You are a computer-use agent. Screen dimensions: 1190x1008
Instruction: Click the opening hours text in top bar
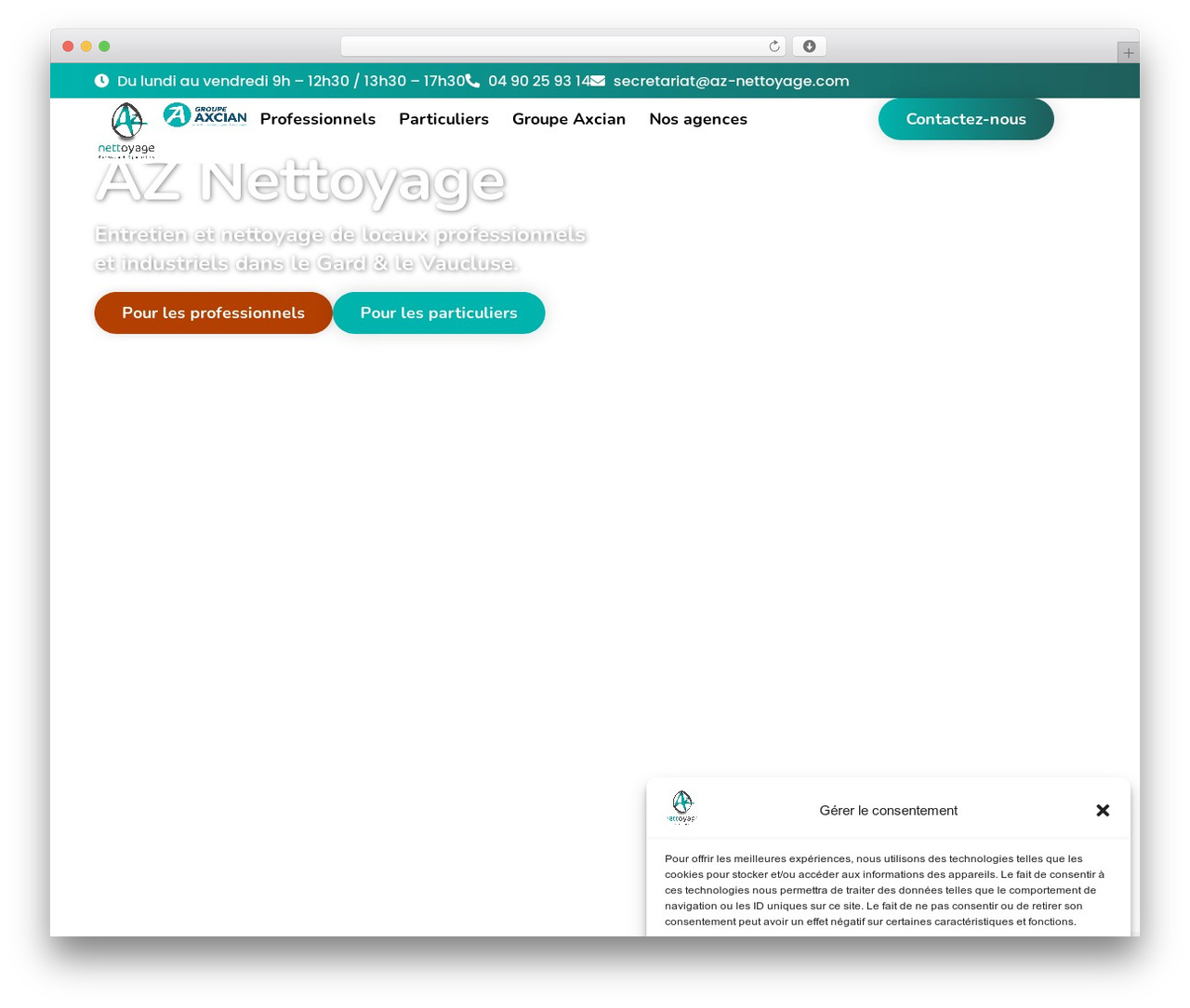tap(291, 81)
